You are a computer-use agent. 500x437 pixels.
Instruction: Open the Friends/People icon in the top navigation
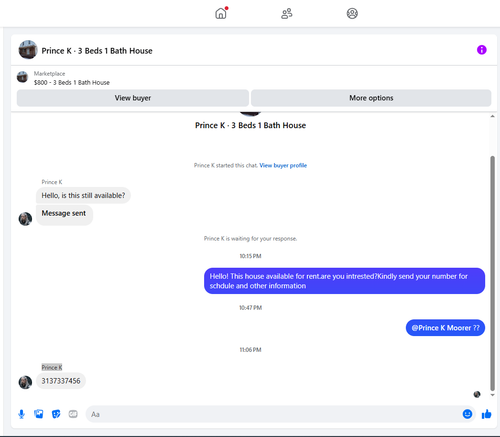pyautogui.click(x=287, y=13)
